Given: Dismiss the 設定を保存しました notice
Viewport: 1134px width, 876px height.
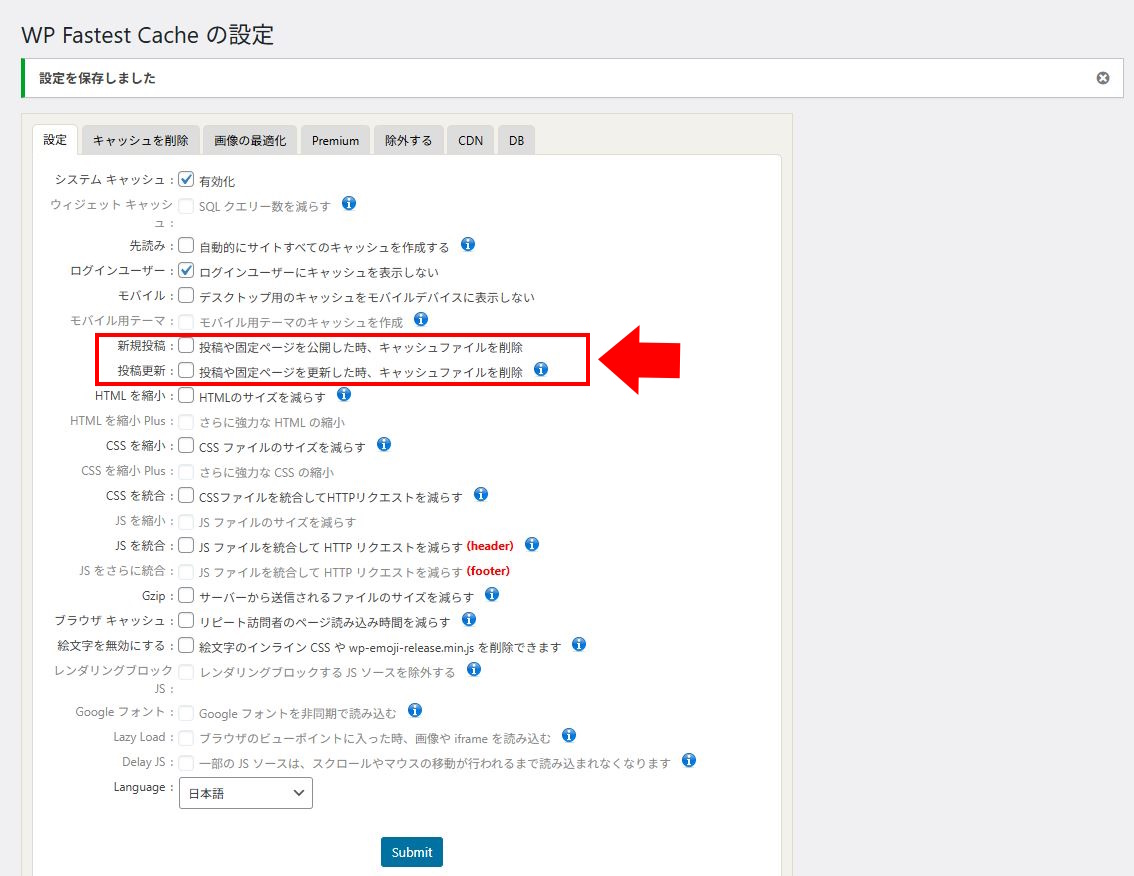Looking at the screenshot, I should tap(1103, 78).
